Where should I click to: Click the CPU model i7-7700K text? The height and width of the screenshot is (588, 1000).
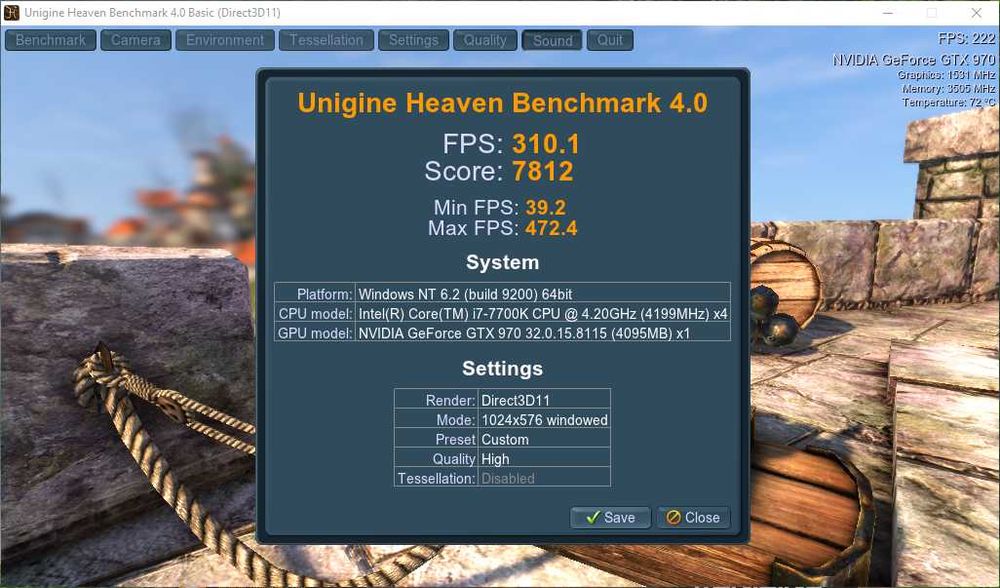(543, 313)
